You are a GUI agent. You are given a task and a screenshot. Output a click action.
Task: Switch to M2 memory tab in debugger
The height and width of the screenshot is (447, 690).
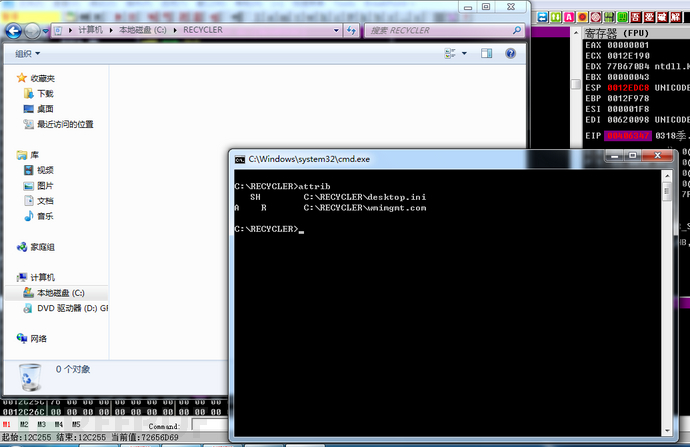[x=26, y=425]
